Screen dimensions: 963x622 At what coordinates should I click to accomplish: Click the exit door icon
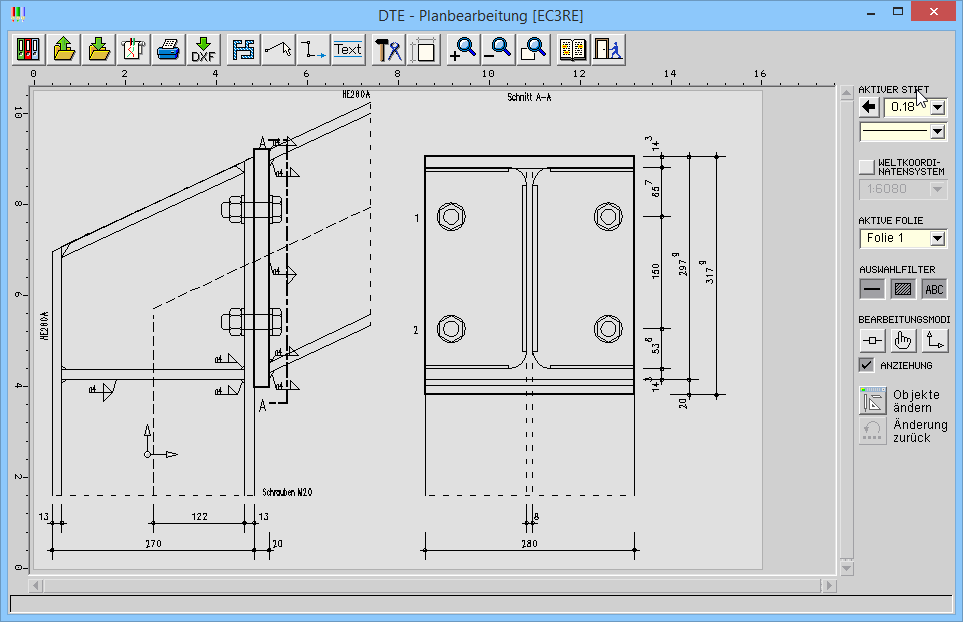pyautogui.click(x=608, y=49)
